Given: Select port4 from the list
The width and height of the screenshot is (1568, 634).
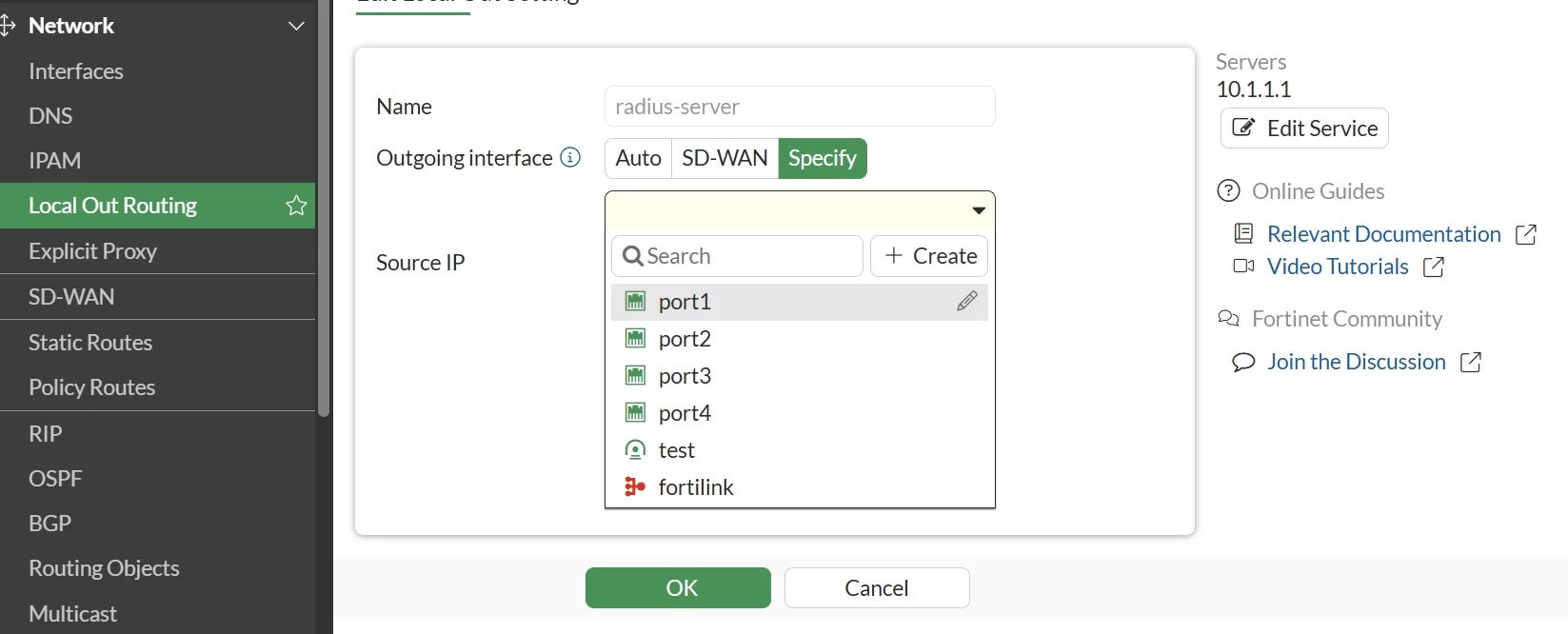Looking at the screenshot, I should click(x=800, y=413).
